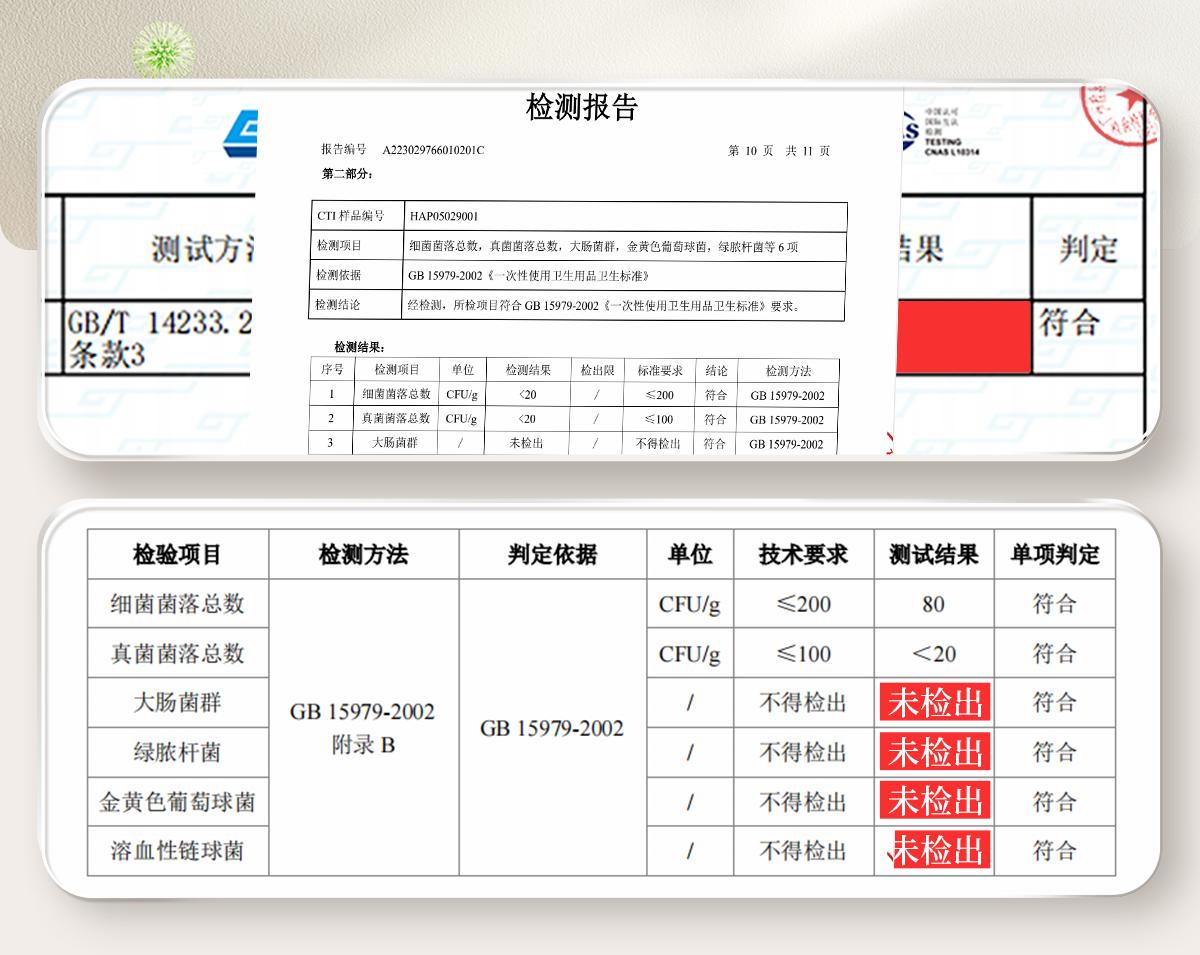Click the GB 15979-2002 附录 B cell

point(362,727)
